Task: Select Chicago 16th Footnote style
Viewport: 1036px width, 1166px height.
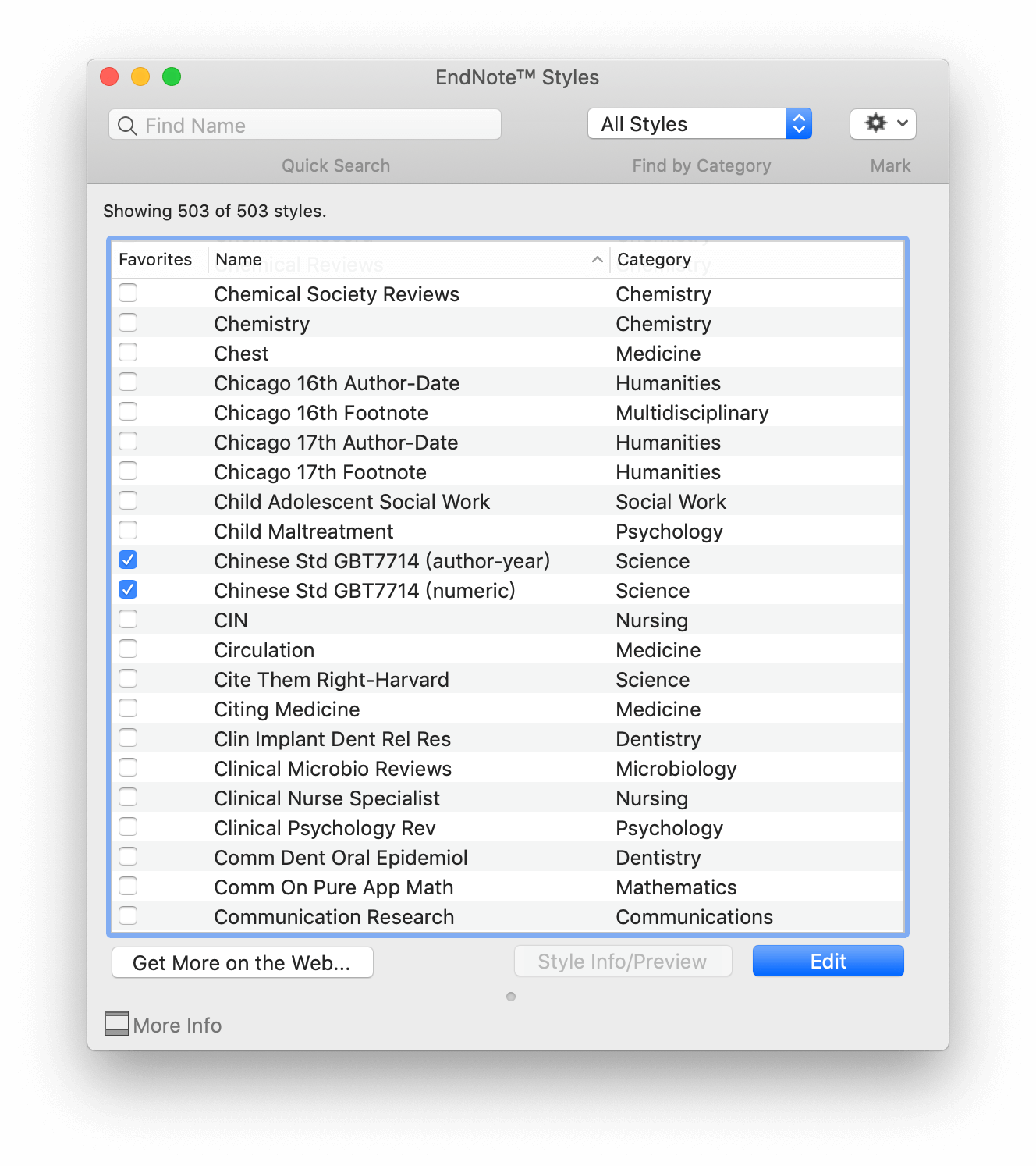Action: [321, 413]
